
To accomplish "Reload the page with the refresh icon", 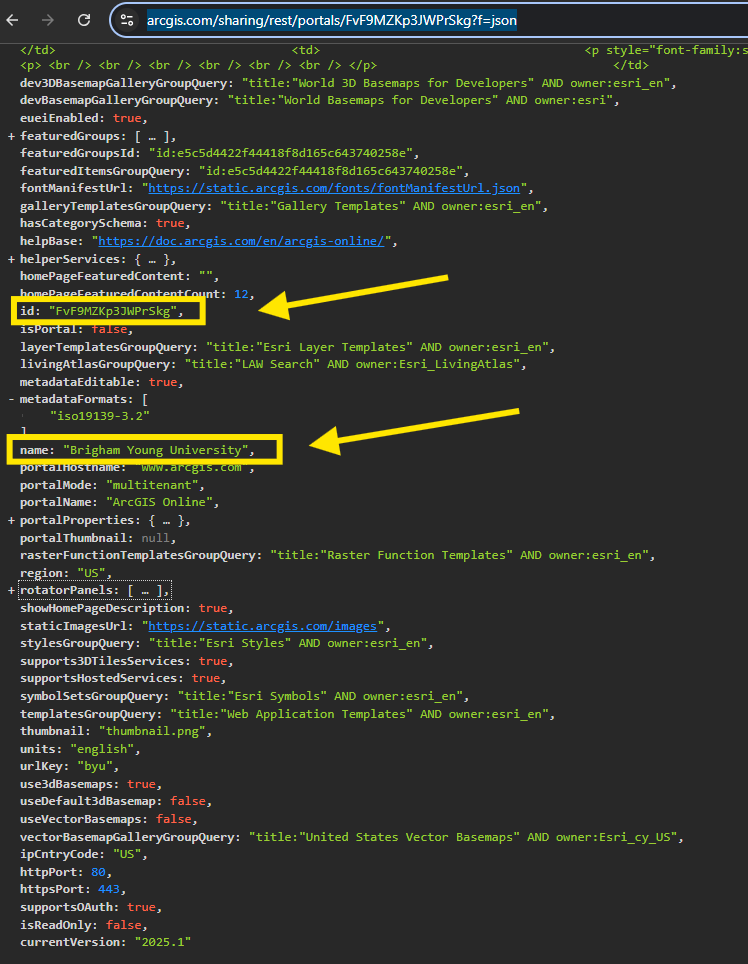I will [84, 20].
